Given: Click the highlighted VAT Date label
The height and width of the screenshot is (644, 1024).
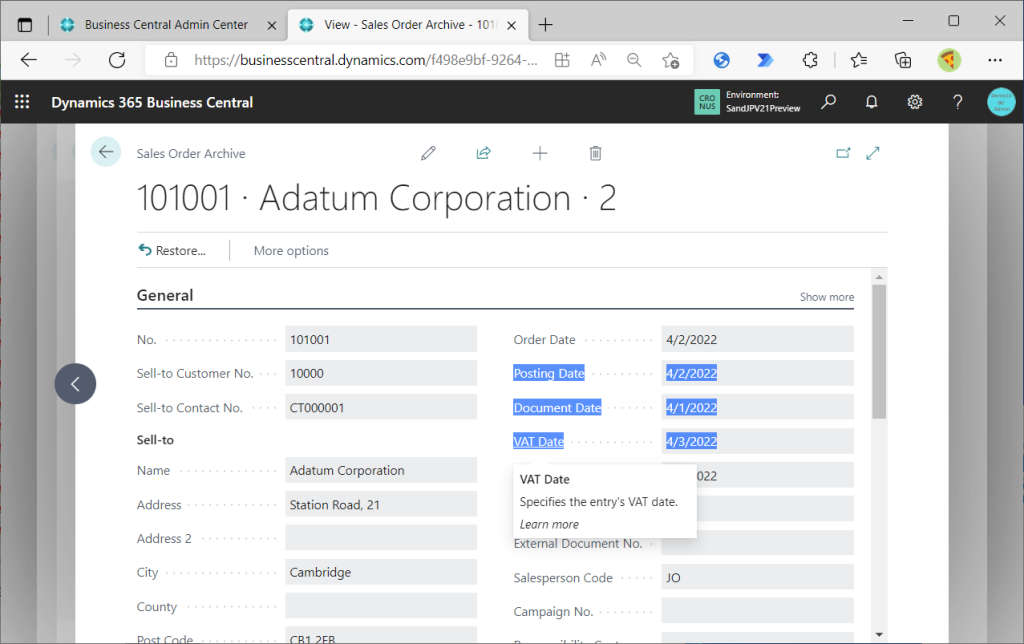Looking at the screenshot, I should [538, 442].
